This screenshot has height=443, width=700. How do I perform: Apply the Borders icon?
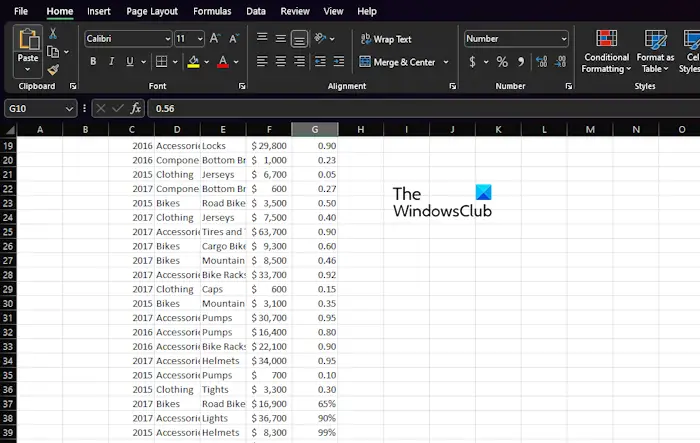tap(161, 62)
